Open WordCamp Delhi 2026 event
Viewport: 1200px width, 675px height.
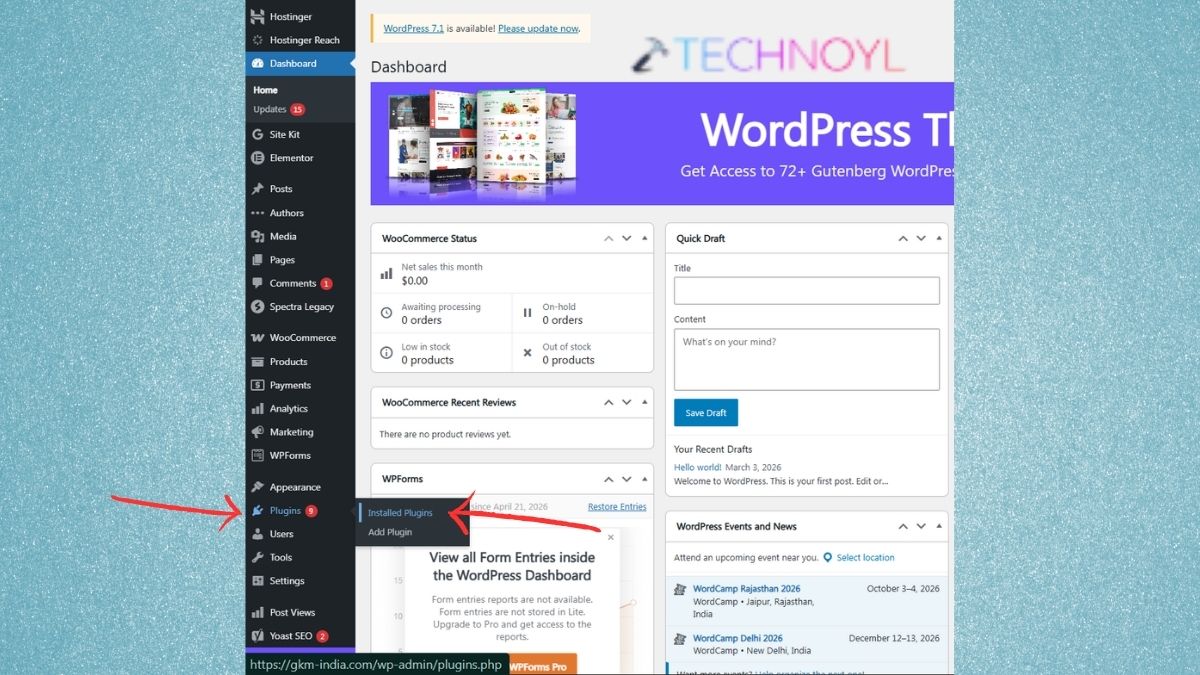click(x=738, y=638)
